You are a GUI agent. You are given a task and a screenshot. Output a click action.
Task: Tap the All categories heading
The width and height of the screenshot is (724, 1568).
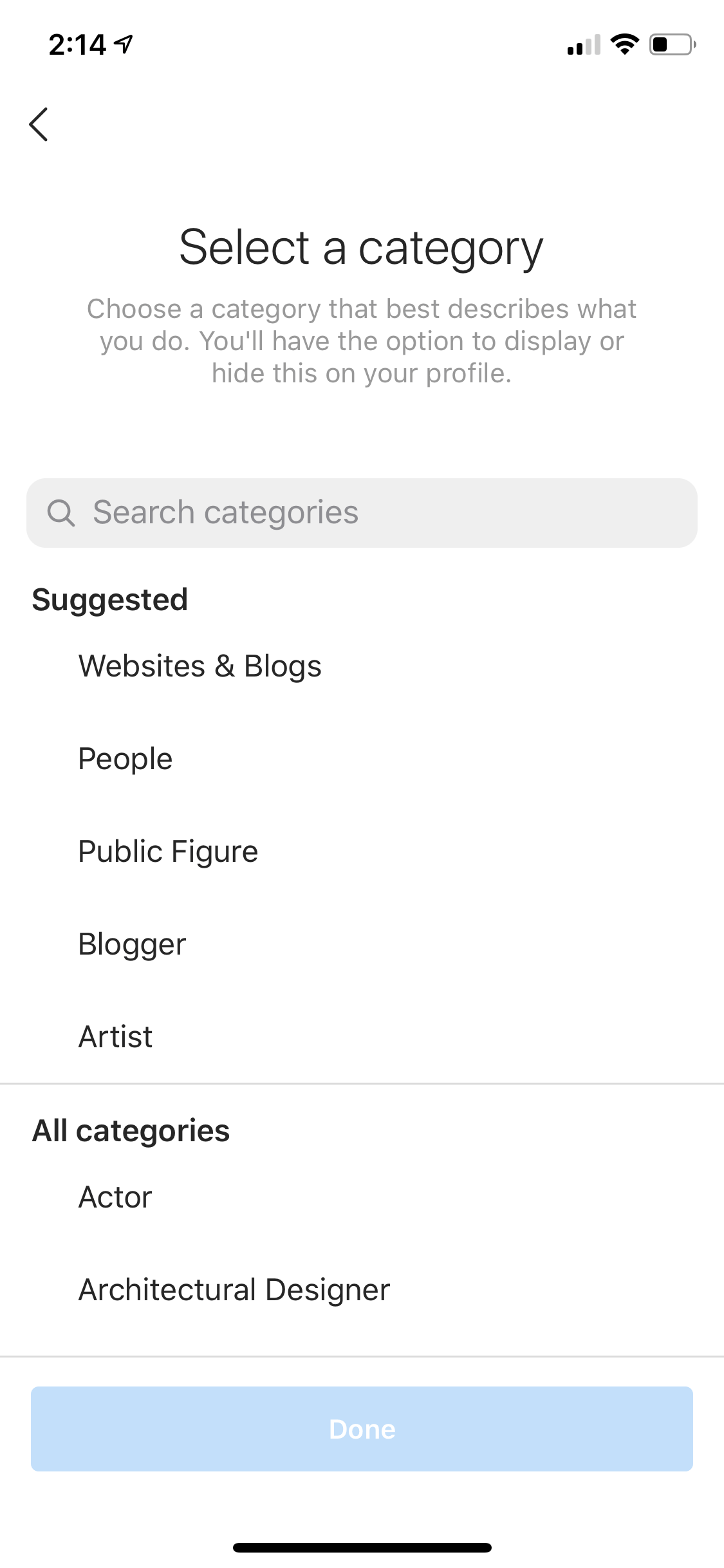[x=131, y=1131]
